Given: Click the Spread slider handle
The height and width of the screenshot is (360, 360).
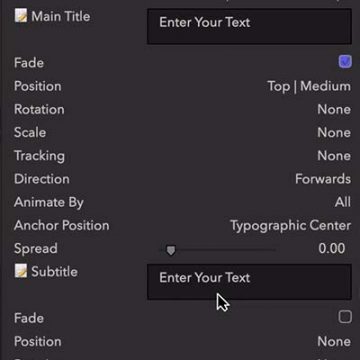Looking at the screenshot, I should coord(171,250).
